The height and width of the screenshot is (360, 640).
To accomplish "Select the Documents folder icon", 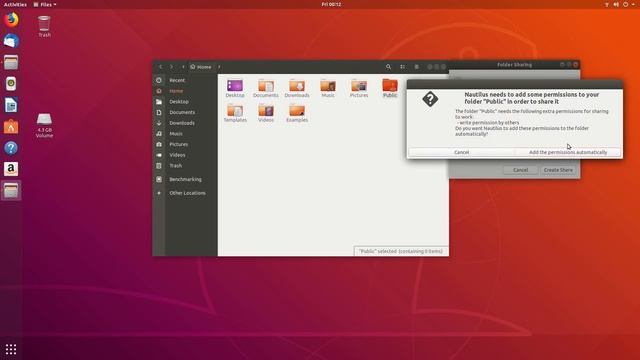I will (x=266, y=88).
